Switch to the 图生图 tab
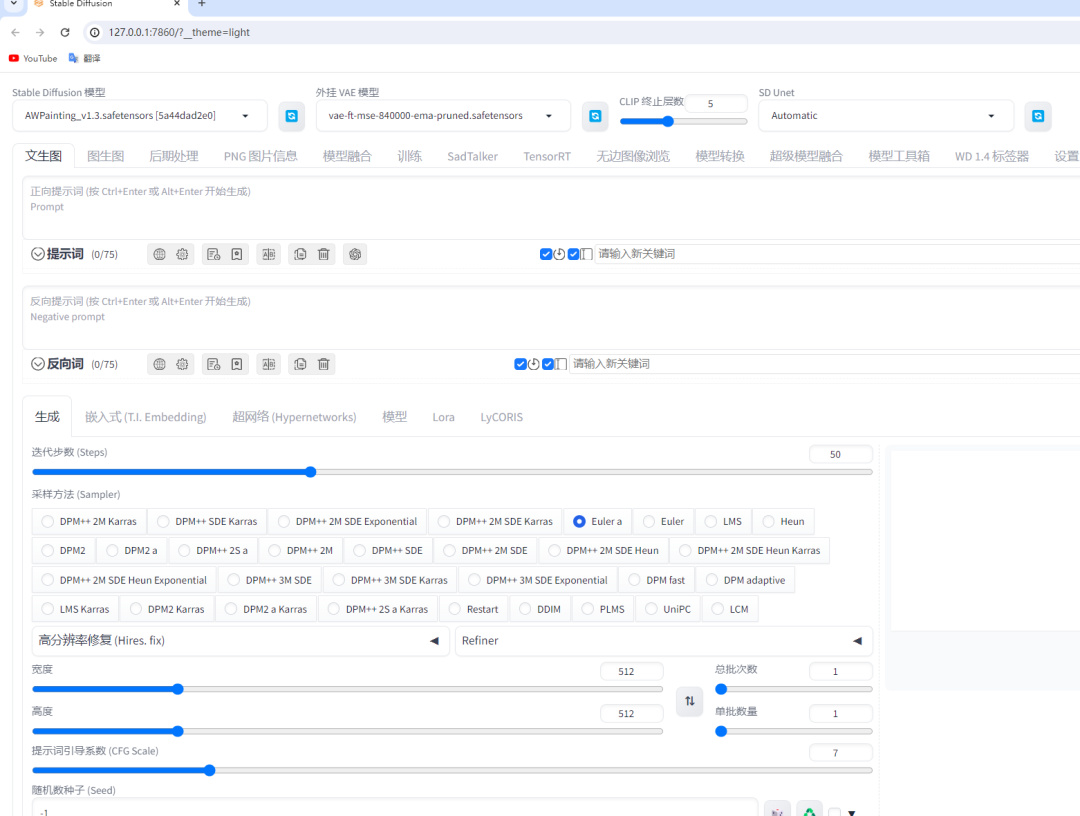Viewport: 1080px width, 816px height. [x=105, y=156]
